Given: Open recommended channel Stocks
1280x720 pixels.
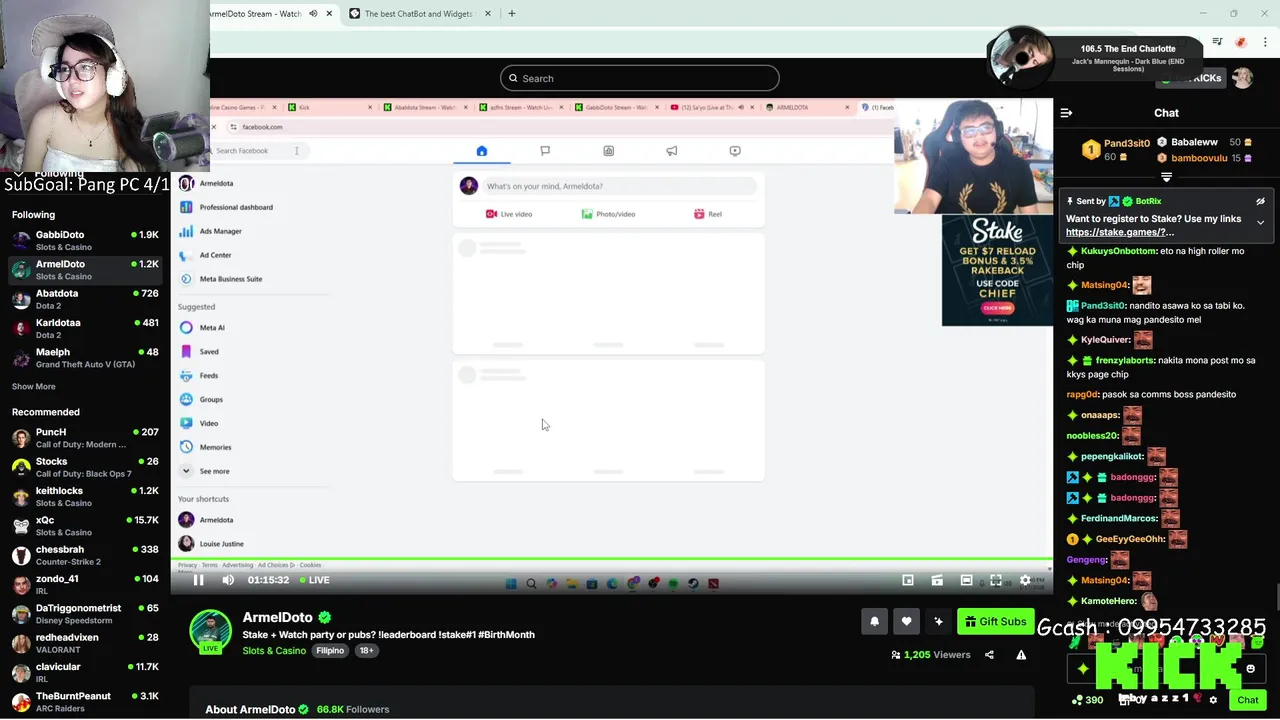Looking at the screenshot, I should click(x=85, y=467).
